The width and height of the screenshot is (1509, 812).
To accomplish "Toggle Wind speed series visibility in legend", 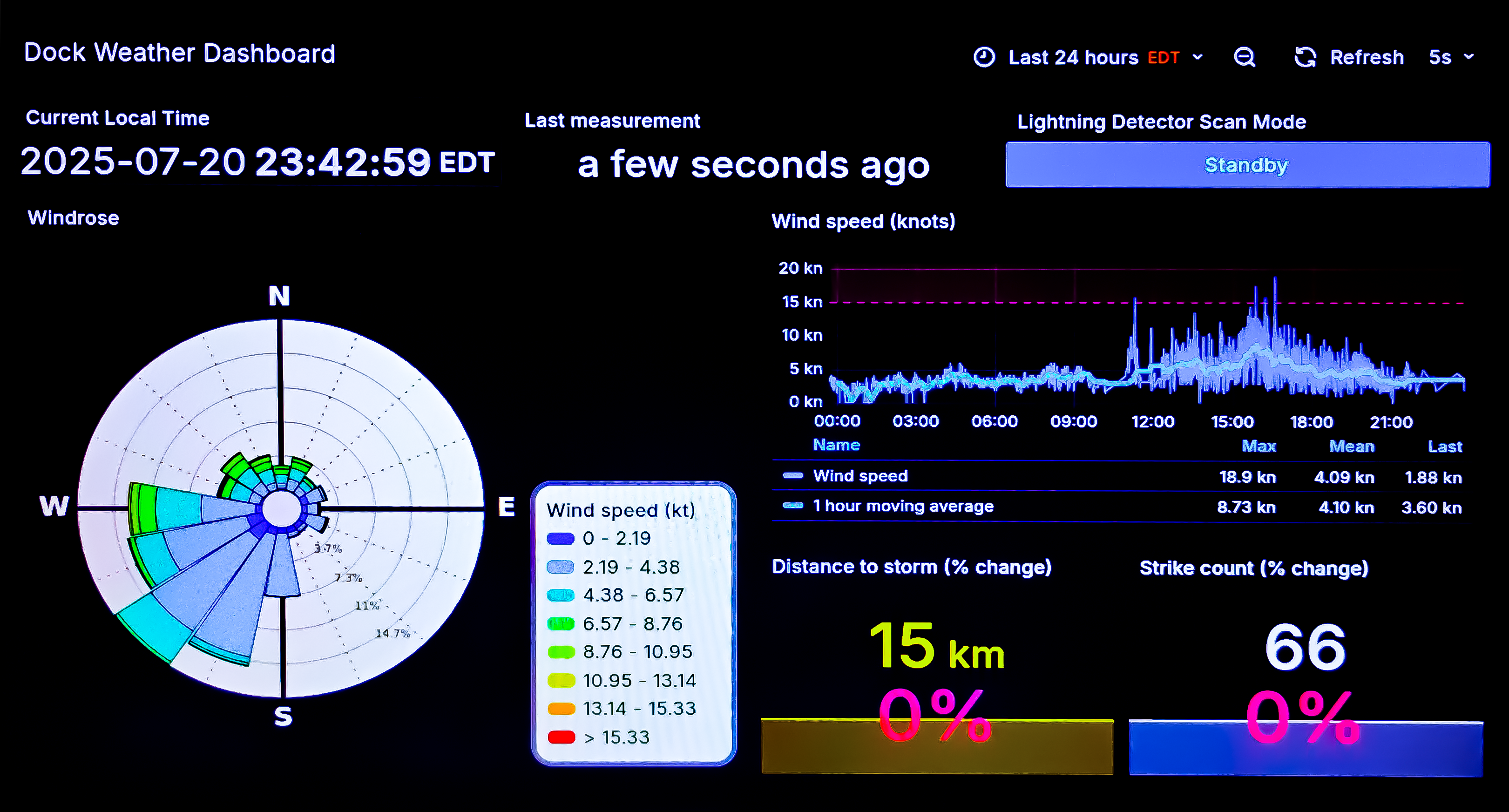I will coord(860,476).
